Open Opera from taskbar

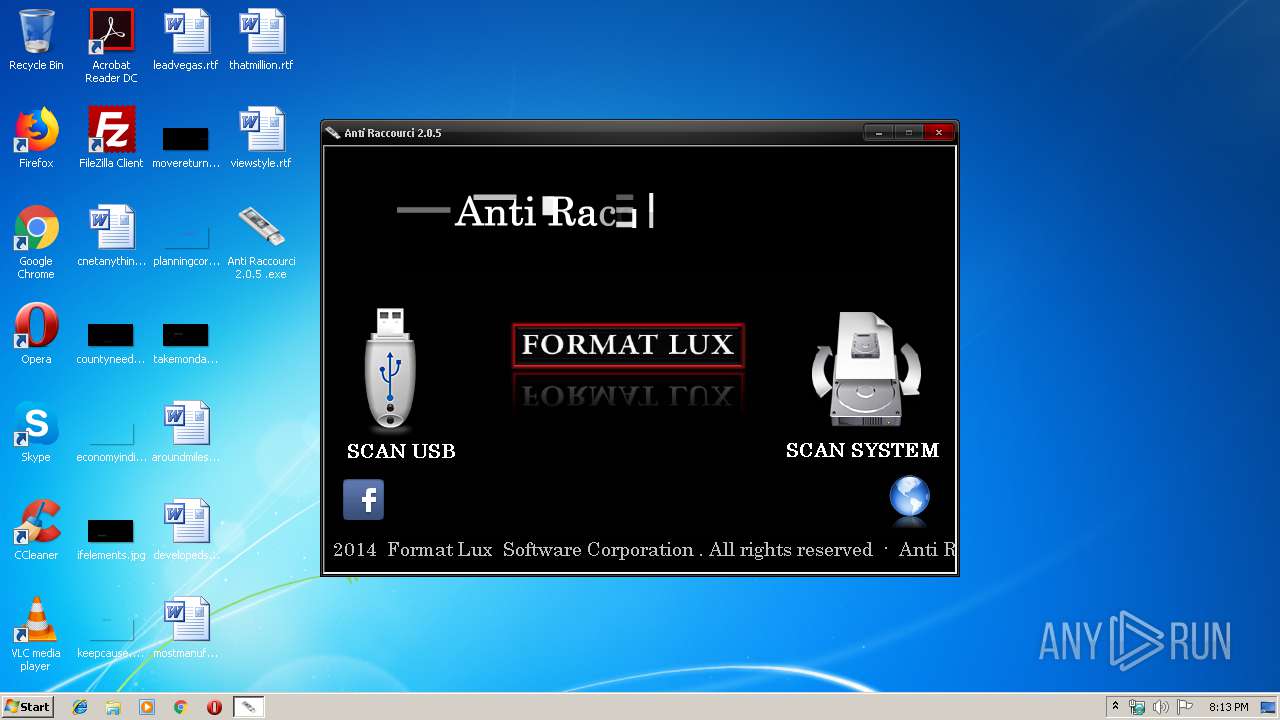click(x=214, y=707)
